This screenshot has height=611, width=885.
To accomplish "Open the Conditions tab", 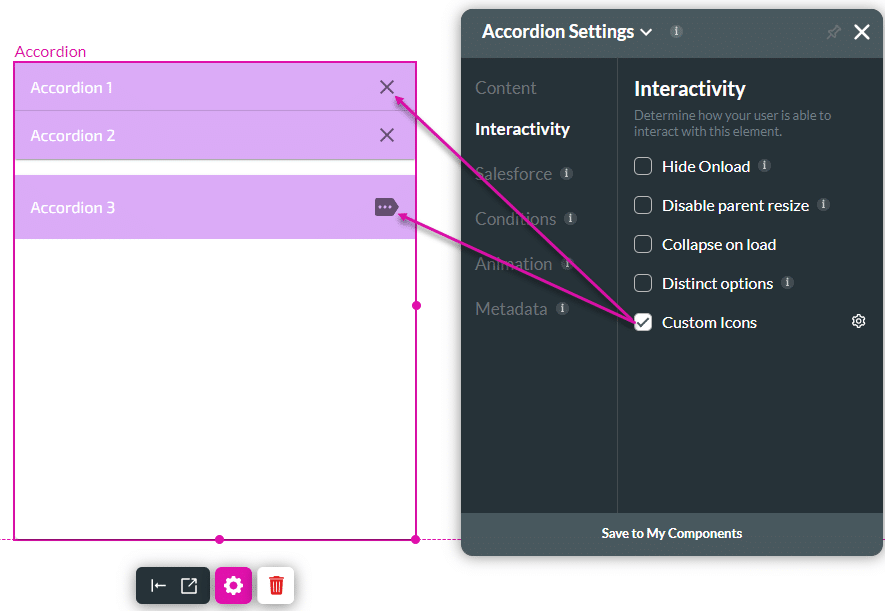I will tap(515, 219).
